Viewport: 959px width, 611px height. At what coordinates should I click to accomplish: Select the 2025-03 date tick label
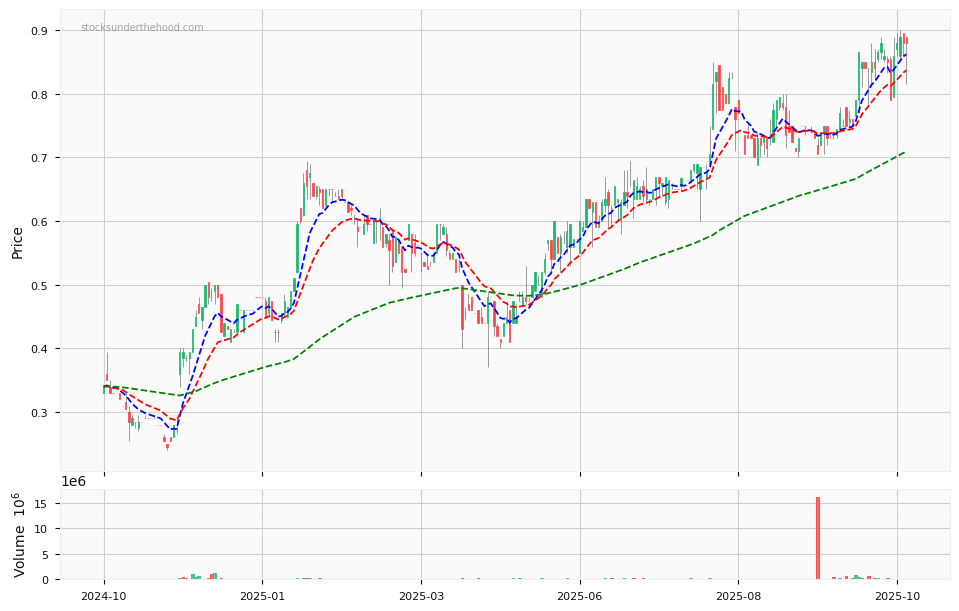click(x=421, y=595)
